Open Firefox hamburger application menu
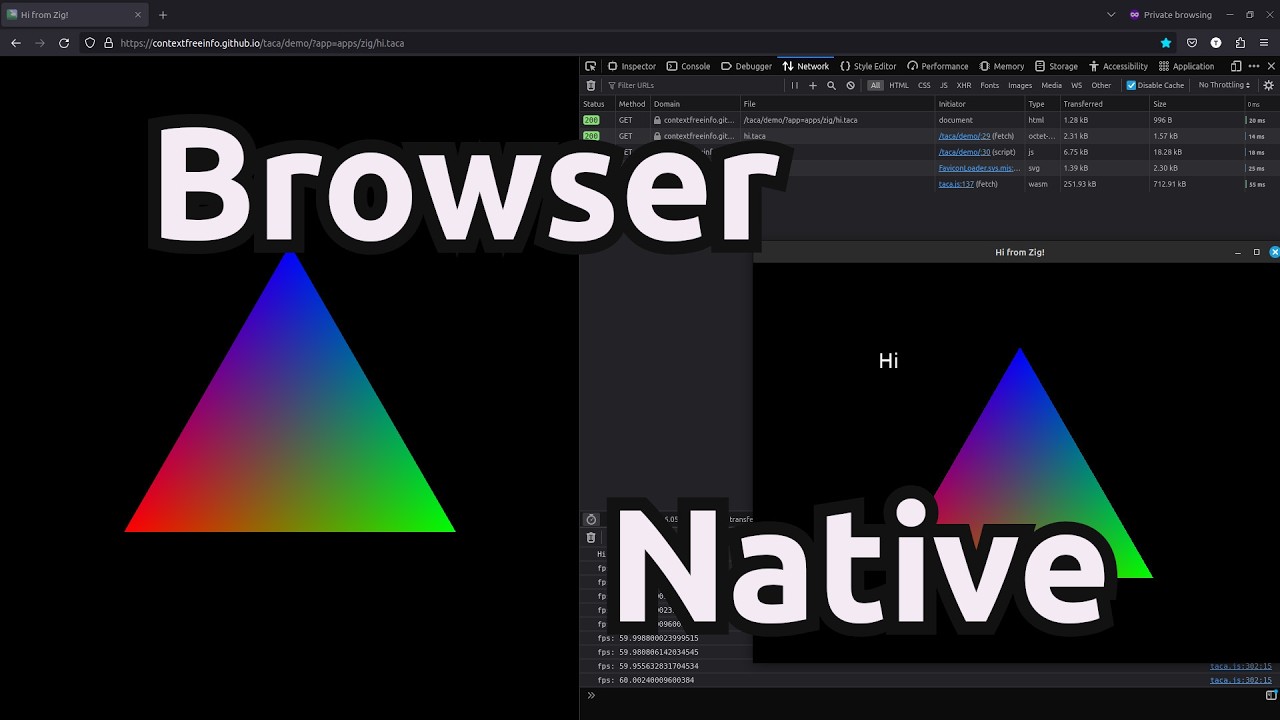This screenshot has height=720, width=1280. (1265, 43)
